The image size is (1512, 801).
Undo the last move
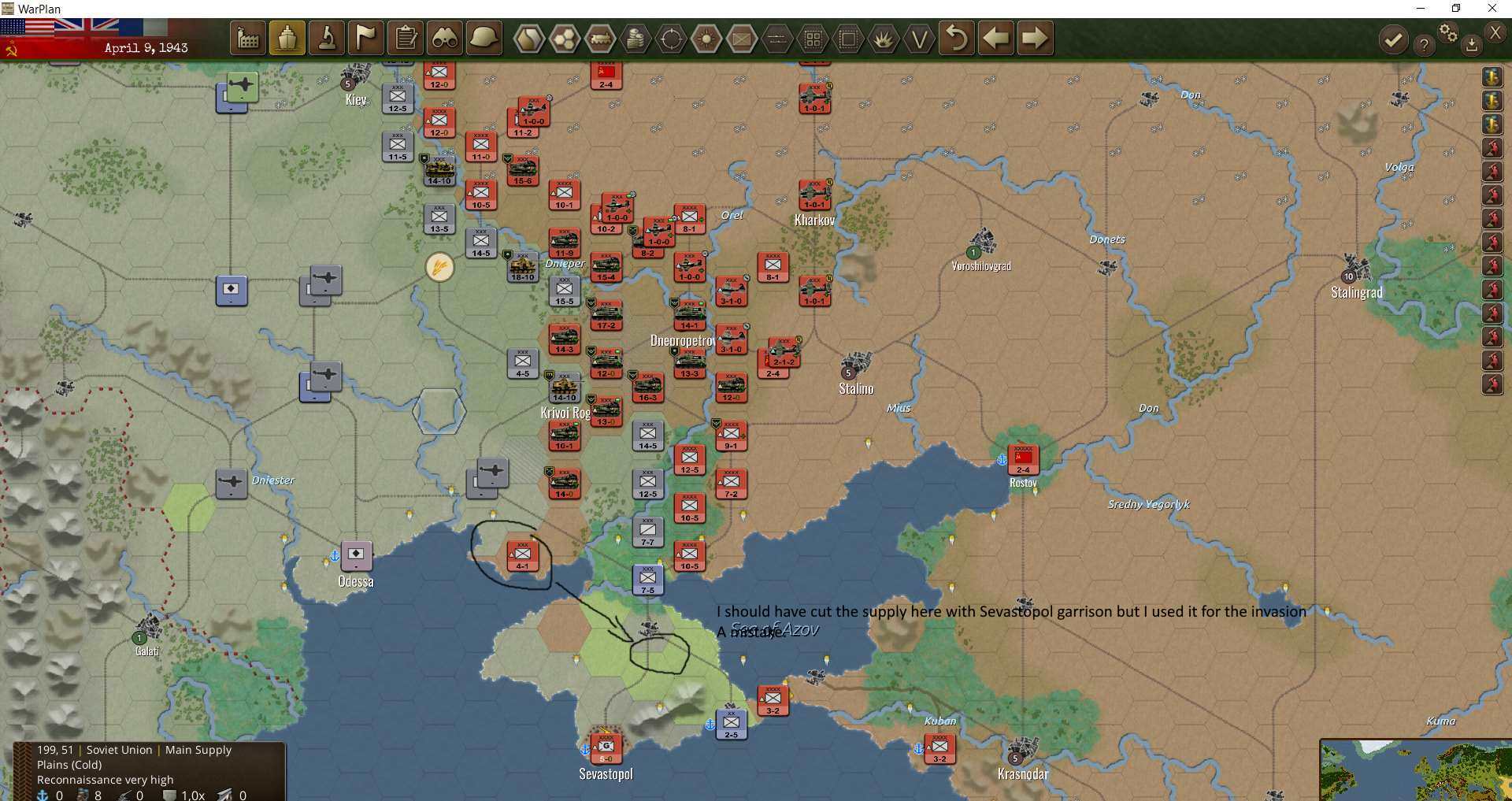point(957,38)
